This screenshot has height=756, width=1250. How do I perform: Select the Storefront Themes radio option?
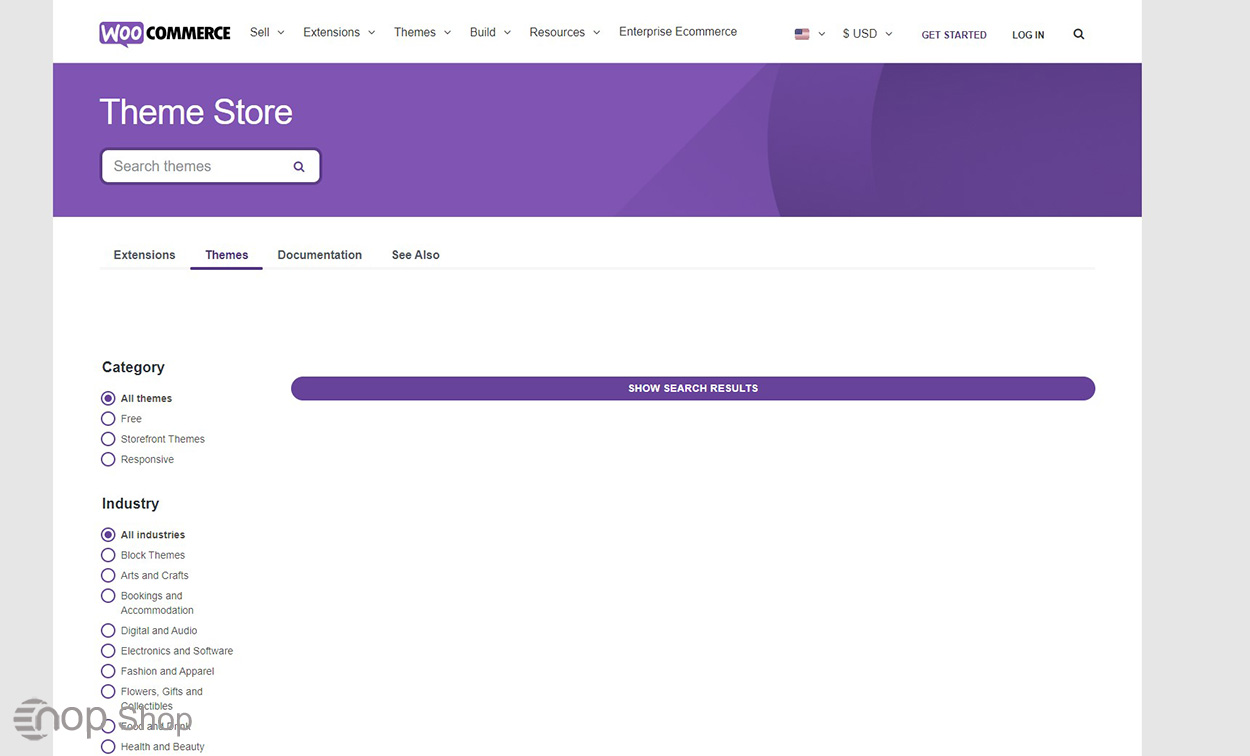point(109,439)
